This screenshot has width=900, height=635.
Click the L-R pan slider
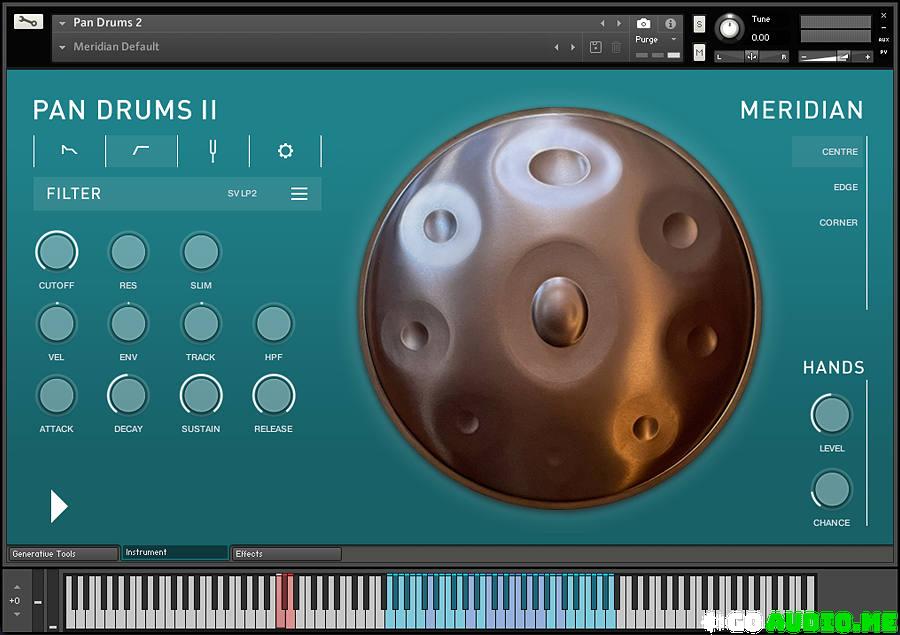point(751,56)
